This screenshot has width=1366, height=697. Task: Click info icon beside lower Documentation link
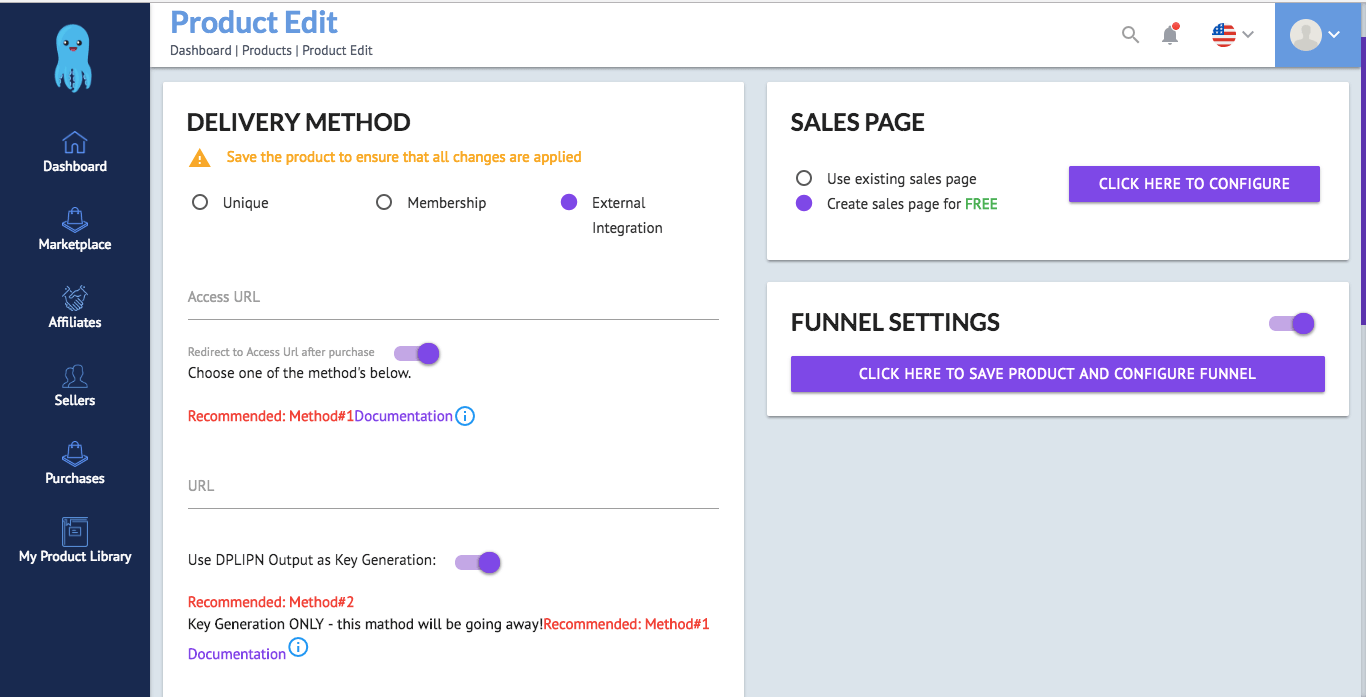point(298,648)
